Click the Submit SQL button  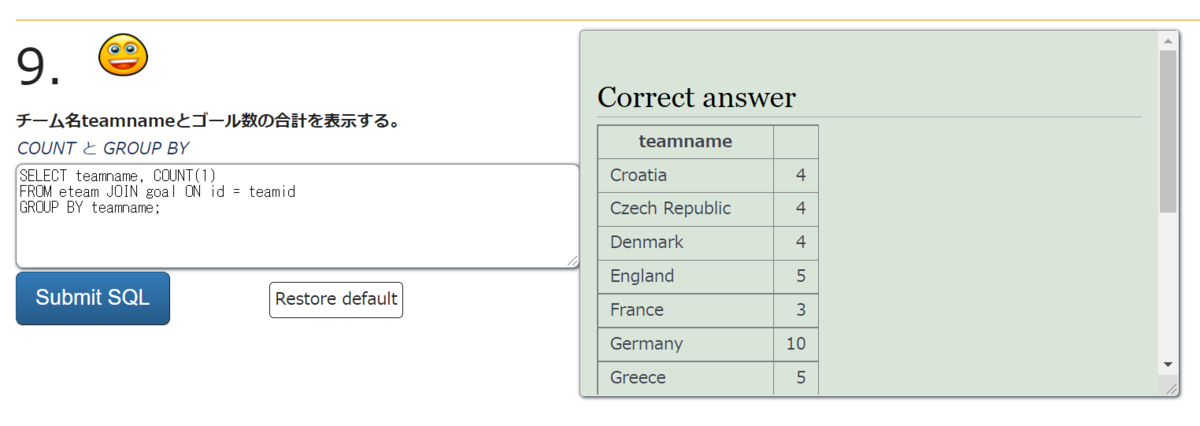point(93,298)
